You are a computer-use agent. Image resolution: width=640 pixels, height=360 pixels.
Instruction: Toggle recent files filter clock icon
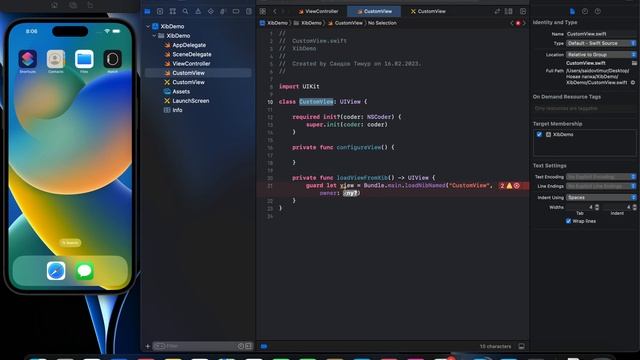[241, 346]
